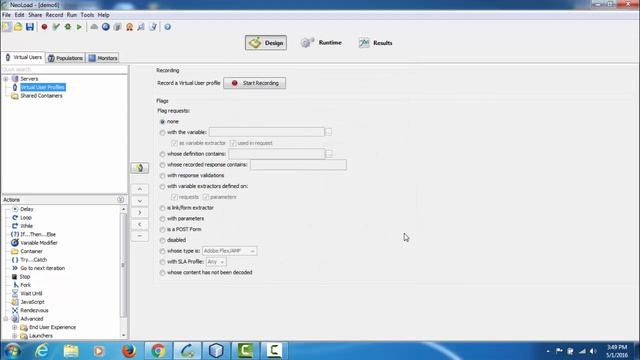Collapse the Advanced actions node
This screenshot has height=360, width=640.
tap(6, 319)
